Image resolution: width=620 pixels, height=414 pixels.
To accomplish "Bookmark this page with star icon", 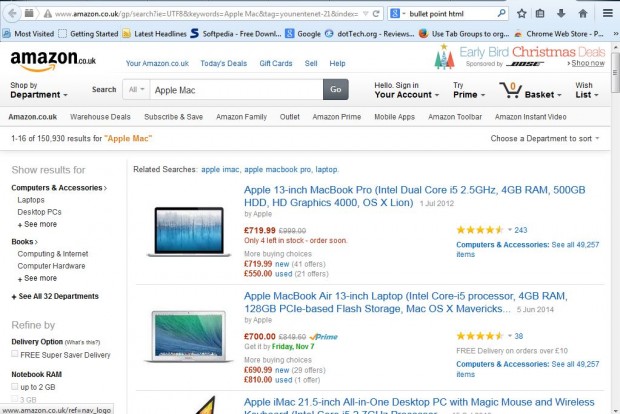I will [x=522, y=14].
